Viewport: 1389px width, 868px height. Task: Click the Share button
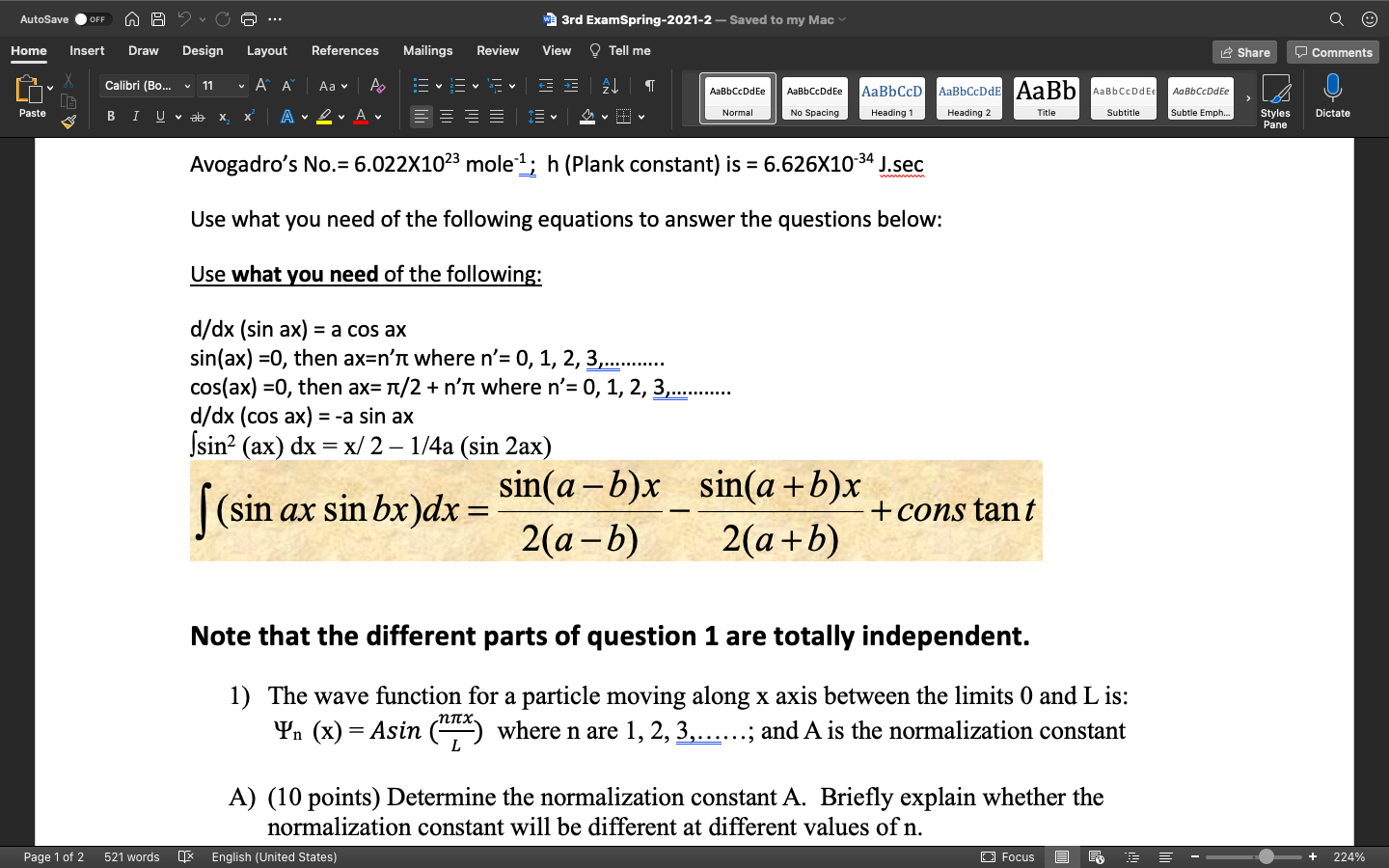coord(1244,52)
